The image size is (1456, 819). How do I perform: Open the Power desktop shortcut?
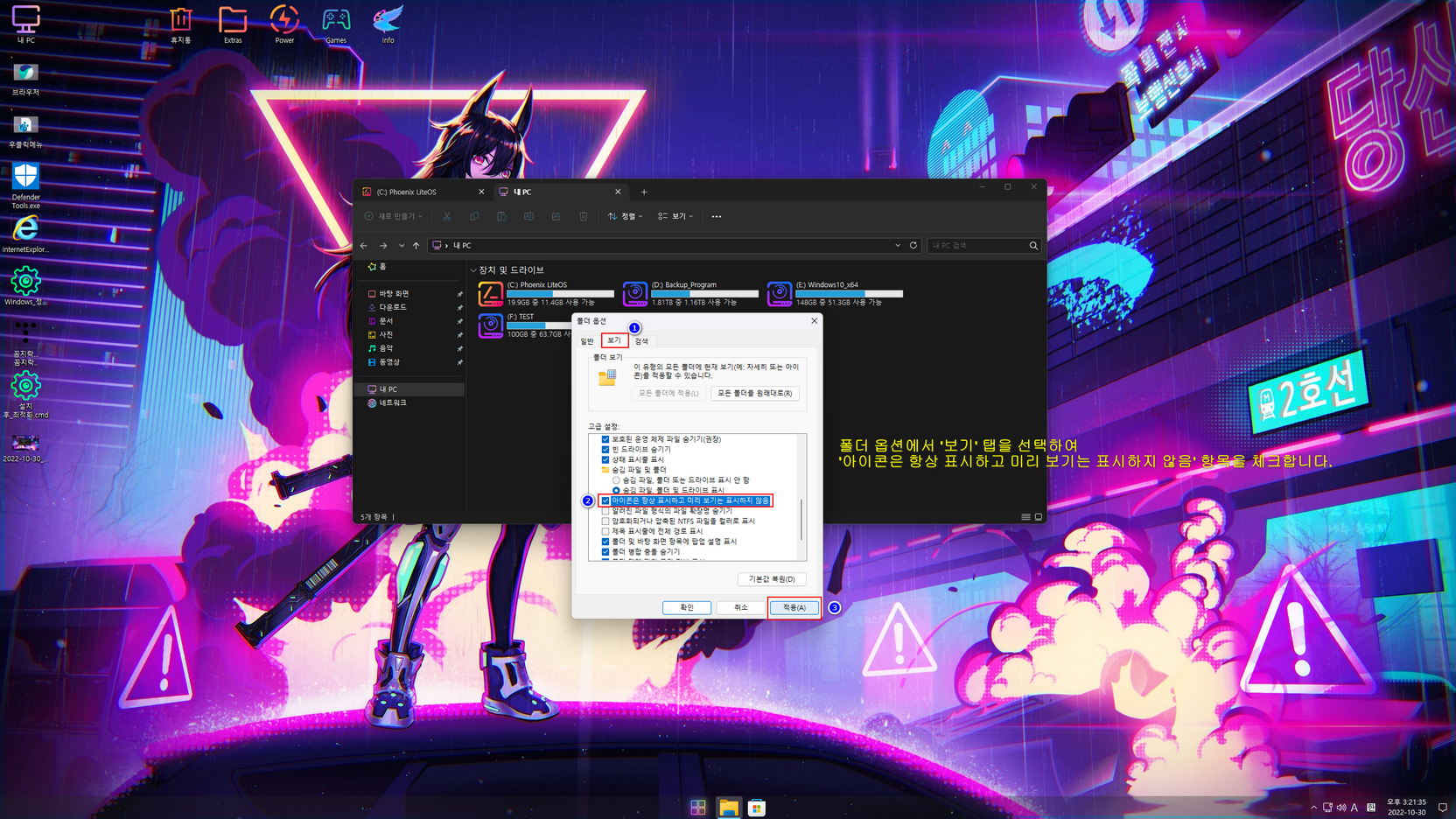[284, 24]
